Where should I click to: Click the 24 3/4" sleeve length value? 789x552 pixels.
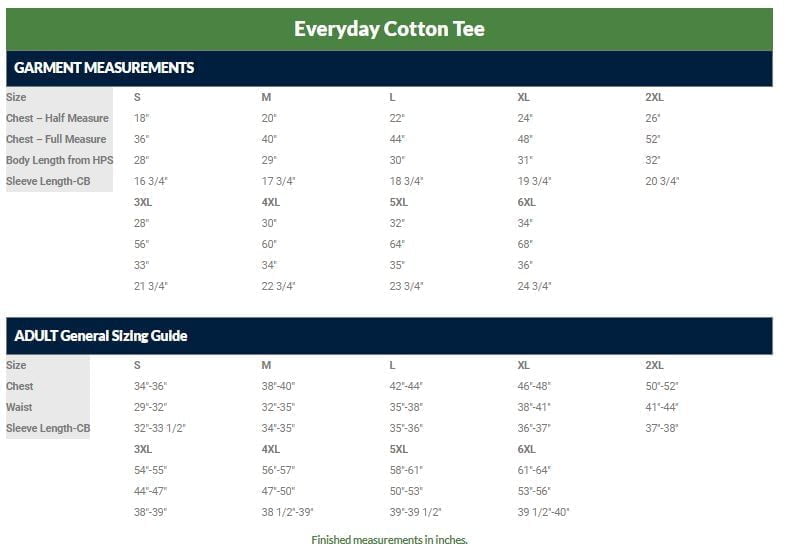point(535,286)
